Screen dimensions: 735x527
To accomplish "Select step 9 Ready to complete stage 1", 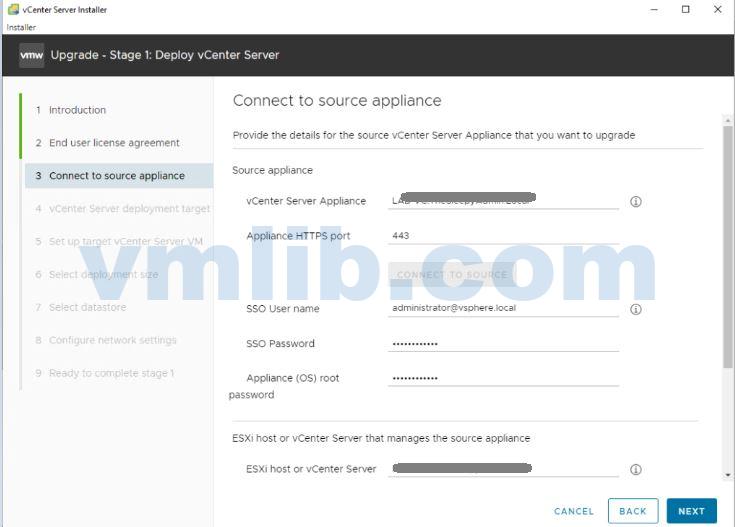I will click(105, 373).
